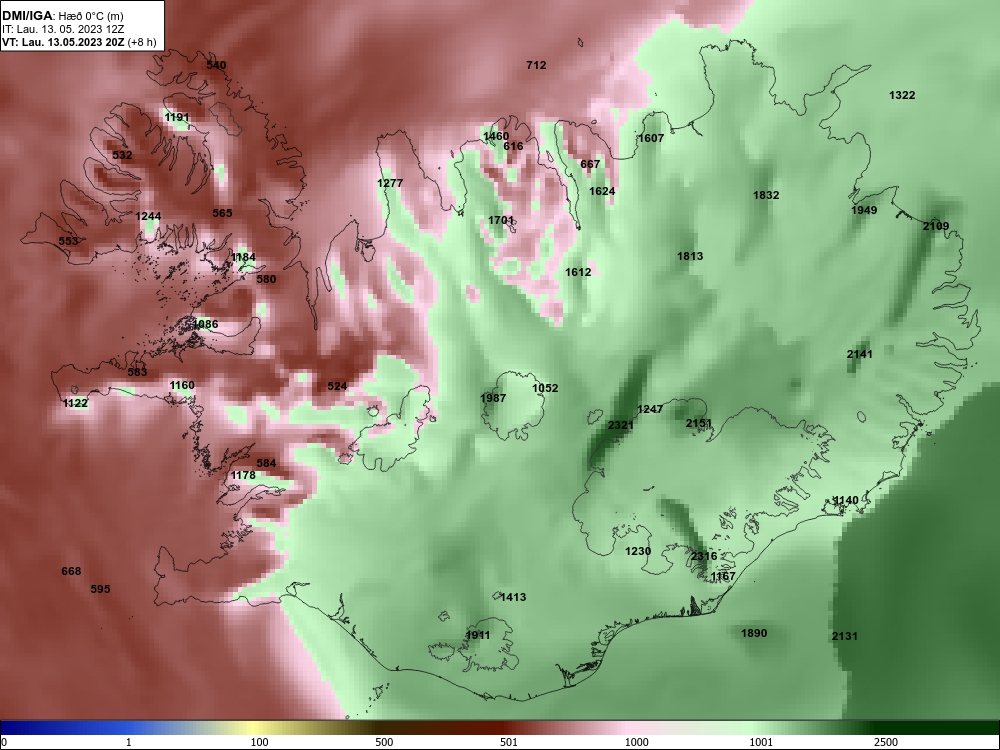
Task: Click the 1612 value on the map
Action: 578,272
